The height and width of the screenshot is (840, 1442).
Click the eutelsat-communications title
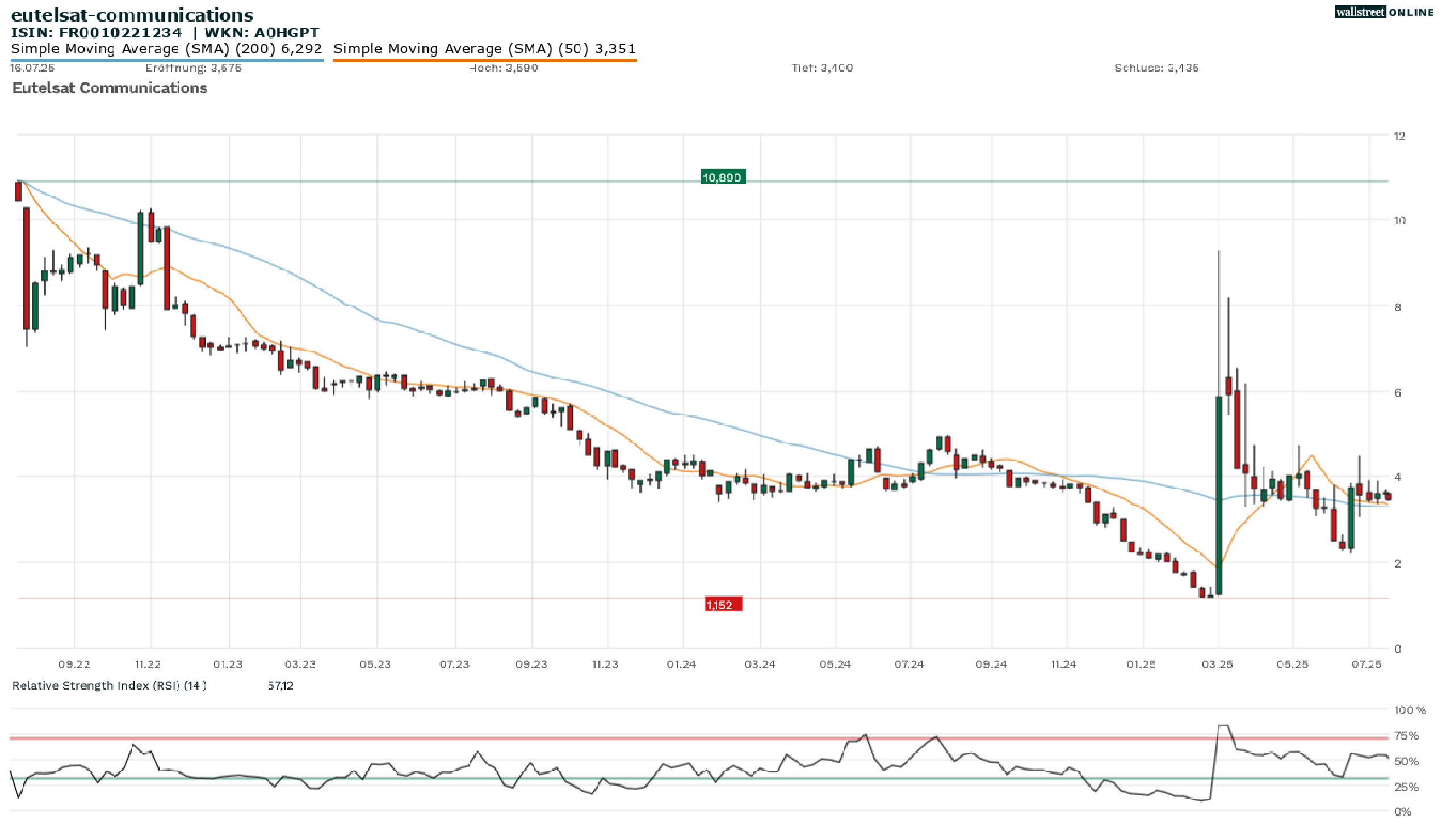[x=132, y=15]
